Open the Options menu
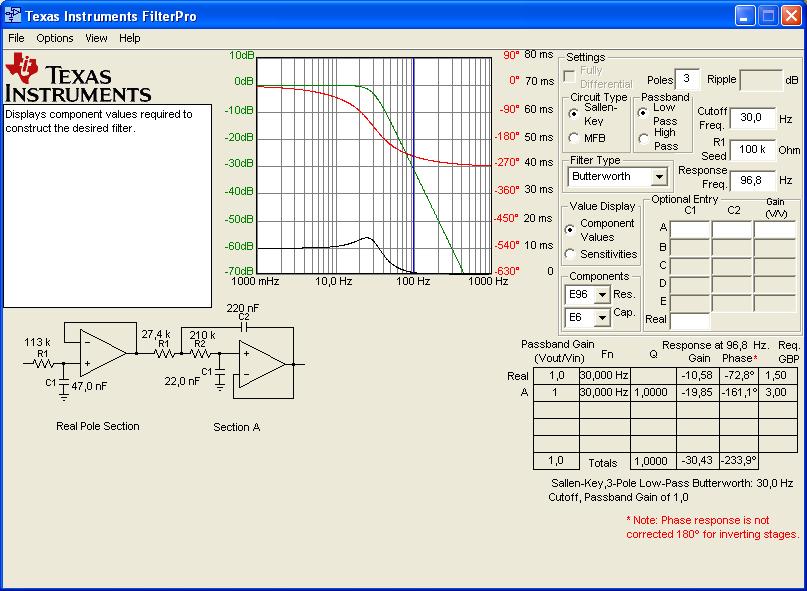 [x=55, y=38]
